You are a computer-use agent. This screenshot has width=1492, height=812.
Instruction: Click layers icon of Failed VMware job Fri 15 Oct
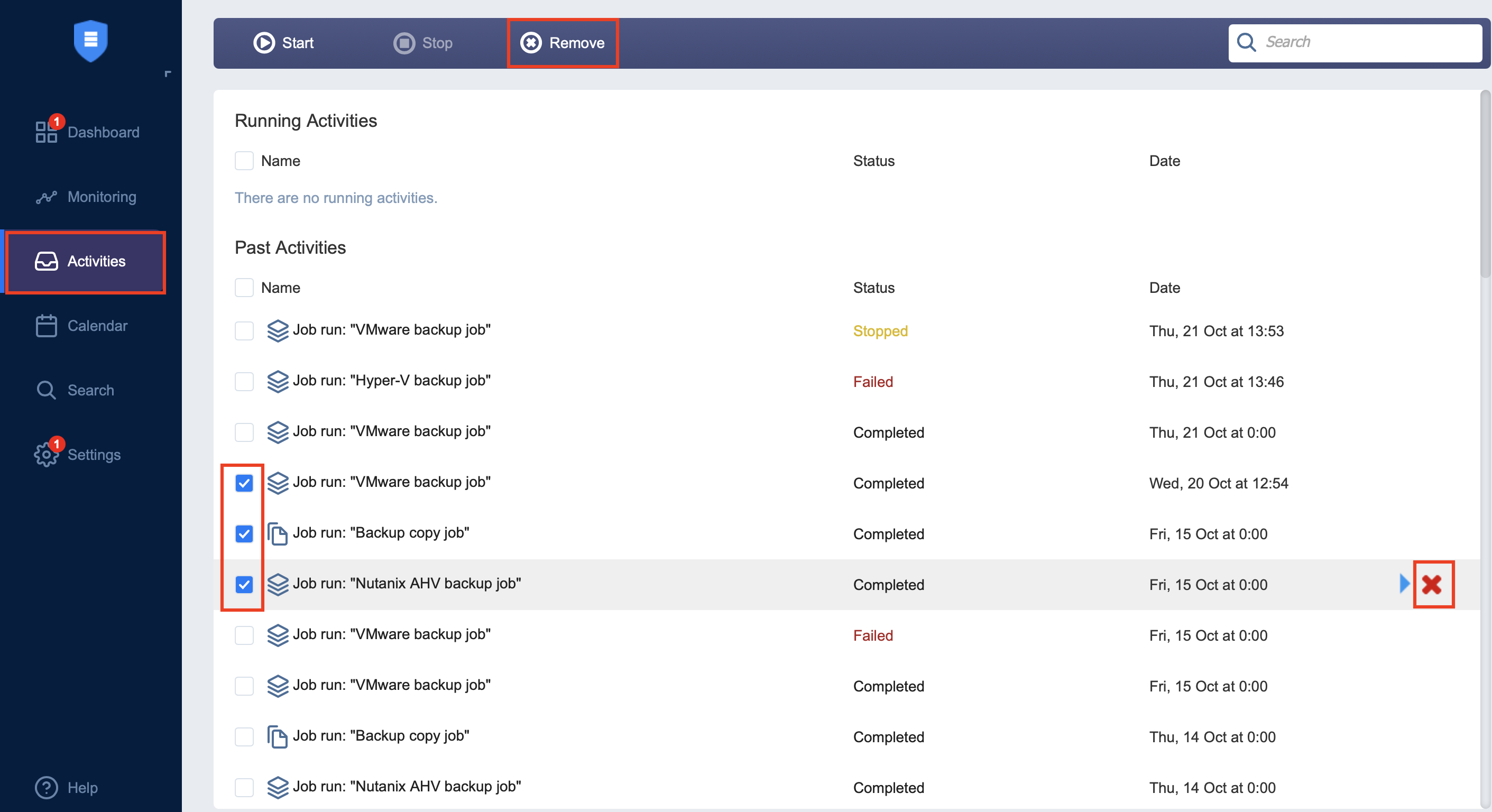click(x=278, y=636)
